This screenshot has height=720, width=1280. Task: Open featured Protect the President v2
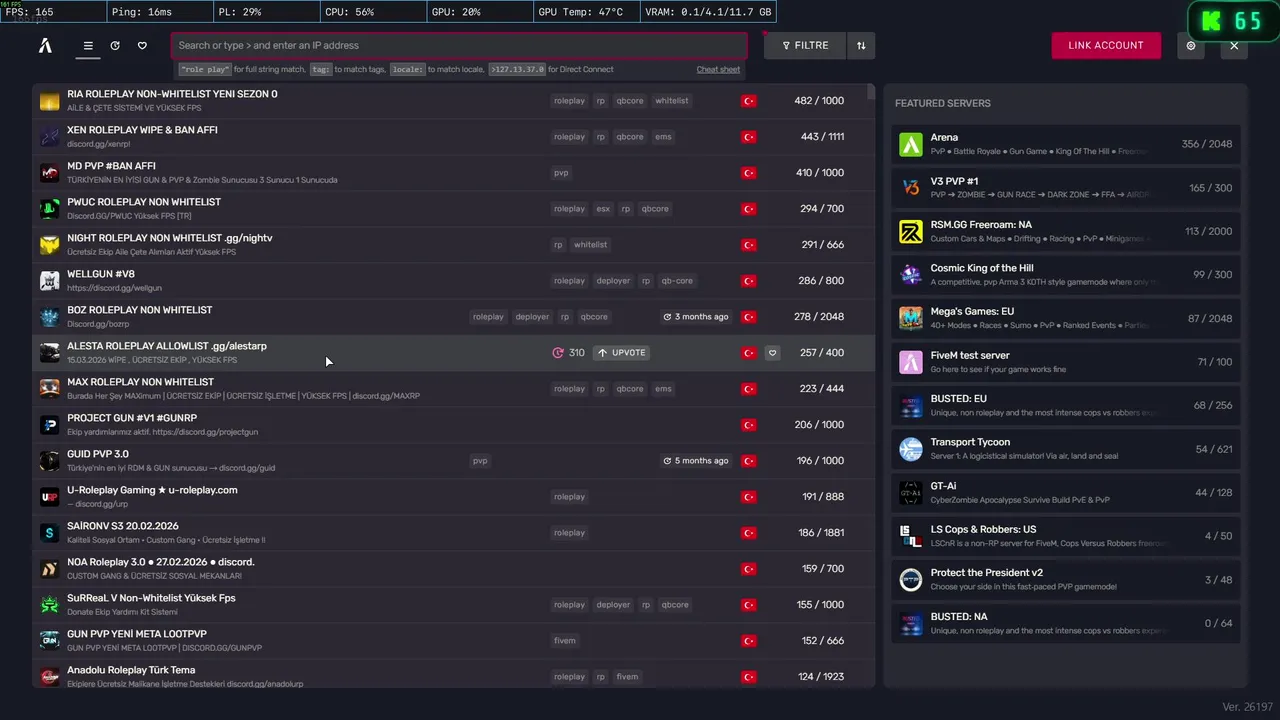pyautogui.click(x=1066, y=579)
